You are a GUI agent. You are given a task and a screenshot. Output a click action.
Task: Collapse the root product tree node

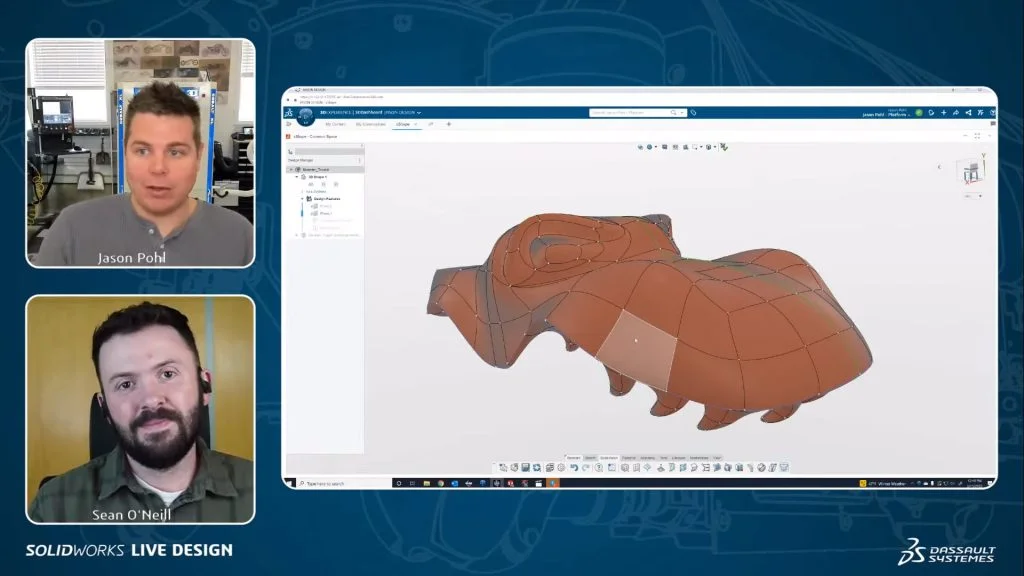(291, 170)
